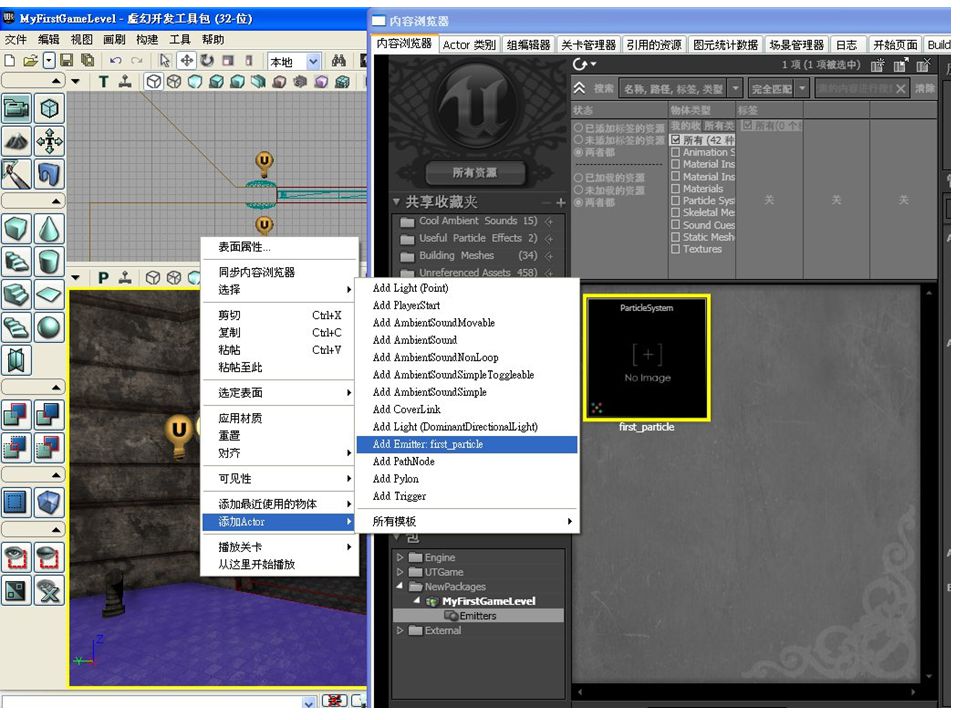960x720 pixels.
Task: Select camera mode icon in left toolbox
Action: 17,109
